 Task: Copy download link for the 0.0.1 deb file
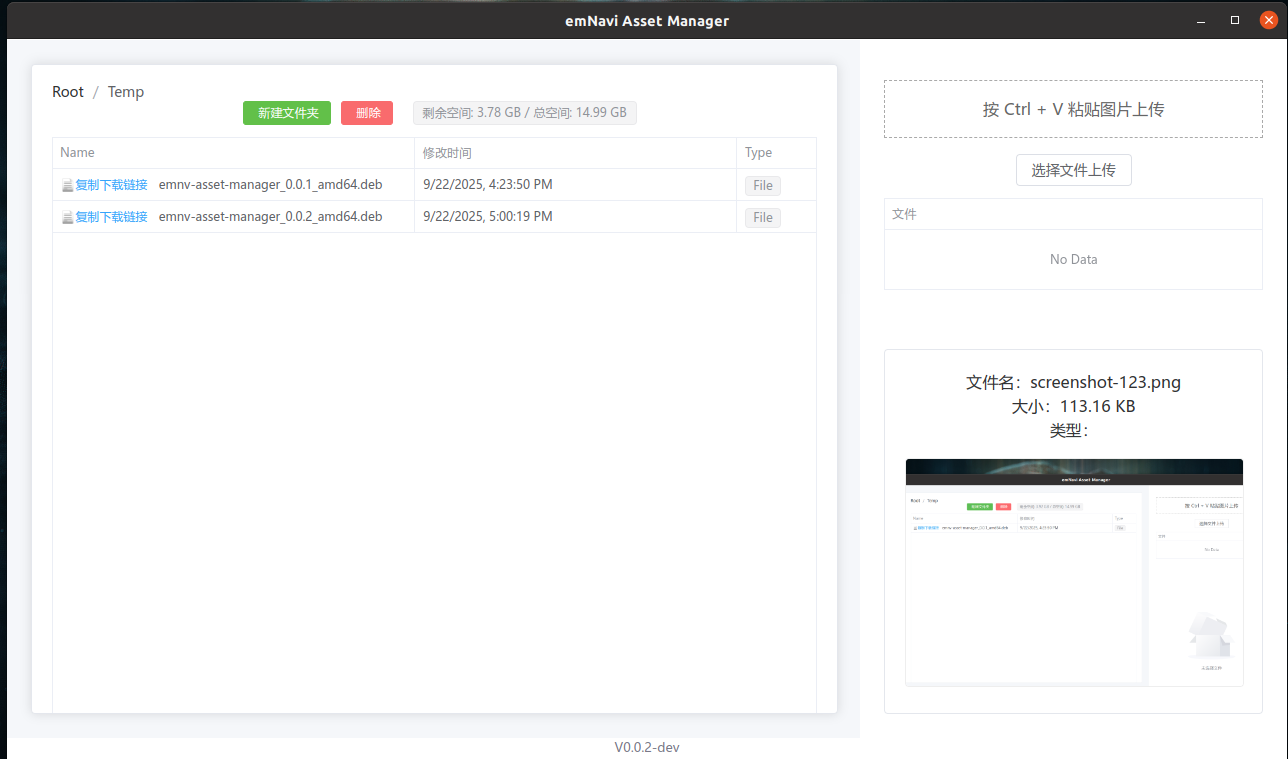[111, 185]
